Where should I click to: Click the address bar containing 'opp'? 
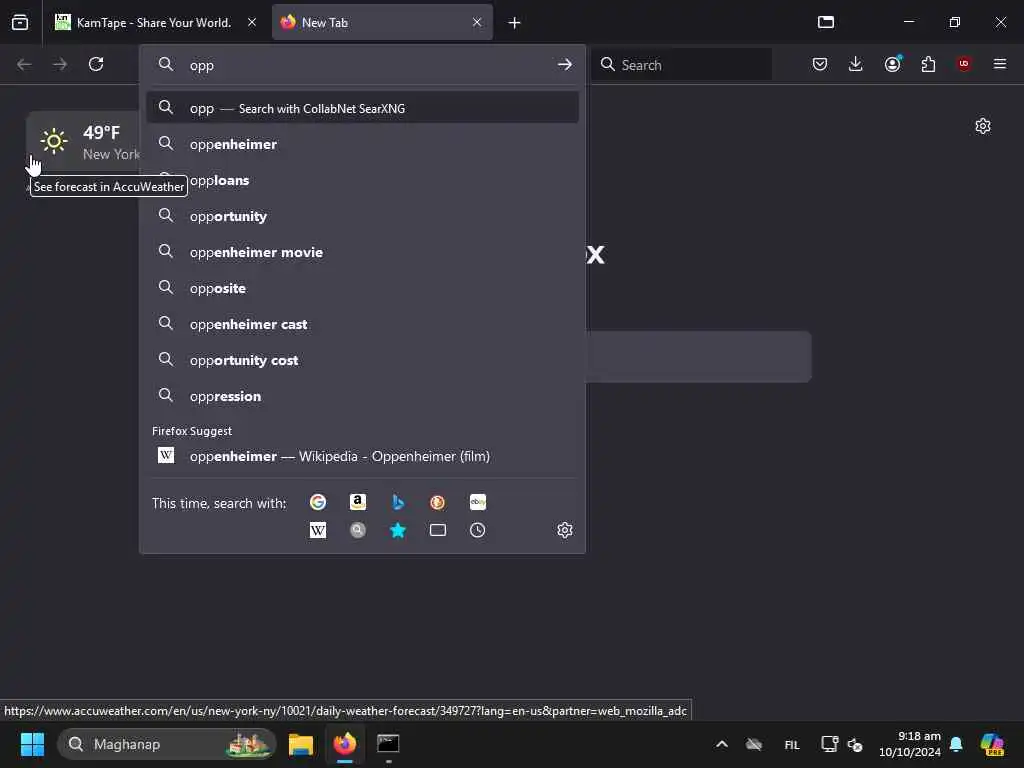click(362, 65)
